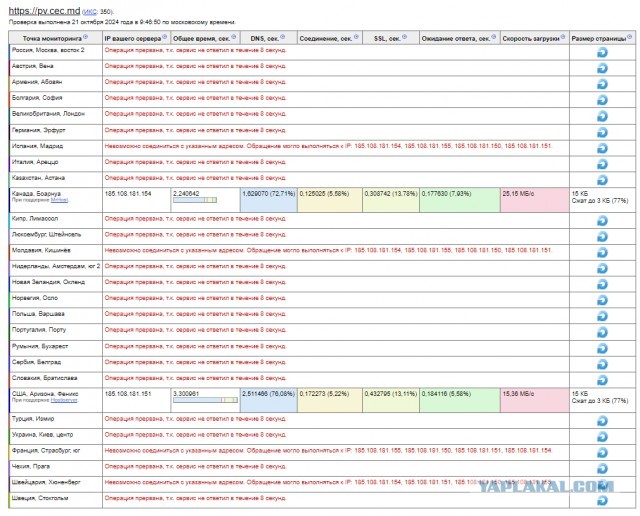Refresh the Нидерланды, Амстердам, юг 2 row
The height and width of the screenshot is (516, 640).
(602, 269)
